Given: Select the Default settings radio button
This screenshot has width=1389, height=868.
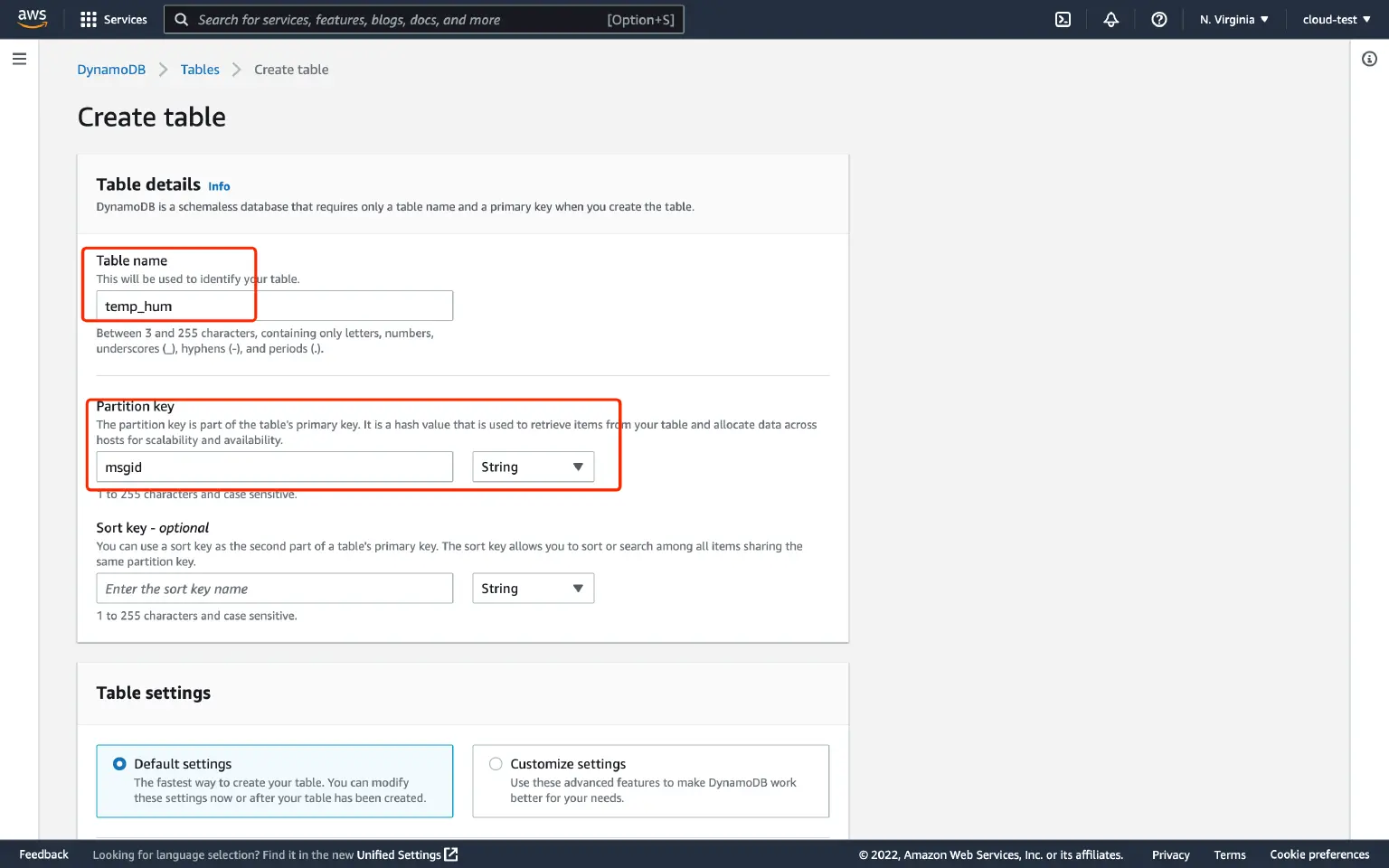Looking at the screenshot, I should (119, 763).
